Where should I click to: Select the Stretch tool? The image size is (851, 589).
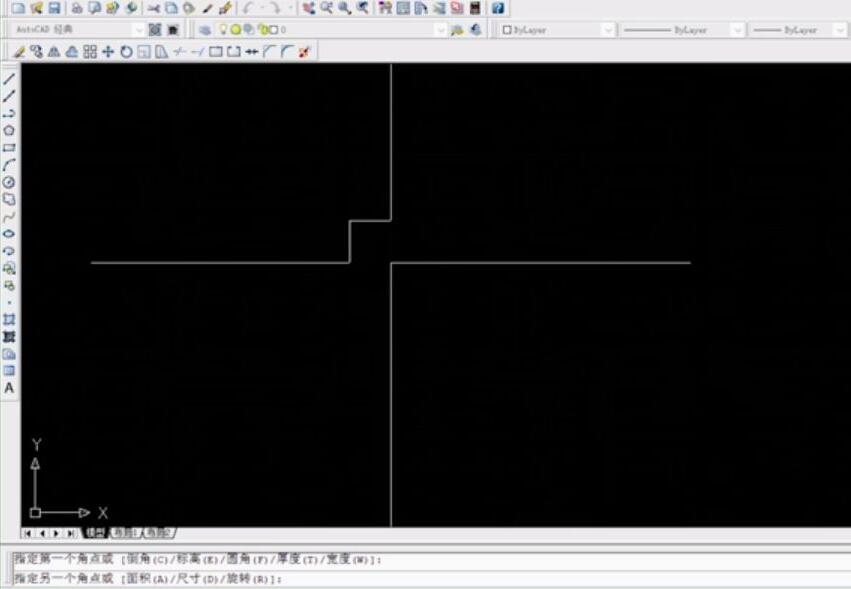(x=162, y=52)
